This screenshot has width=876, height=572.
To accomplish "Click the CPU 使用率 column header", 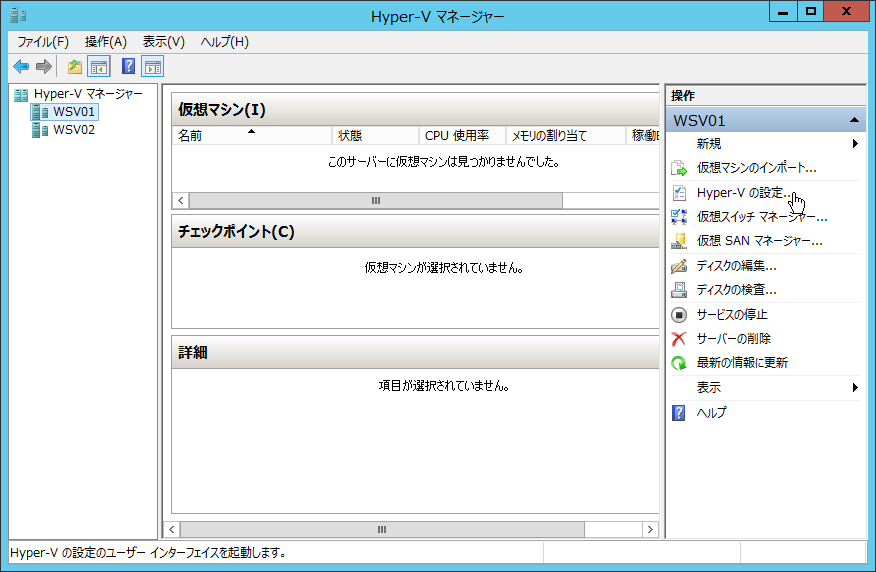I will coord(462,136).
